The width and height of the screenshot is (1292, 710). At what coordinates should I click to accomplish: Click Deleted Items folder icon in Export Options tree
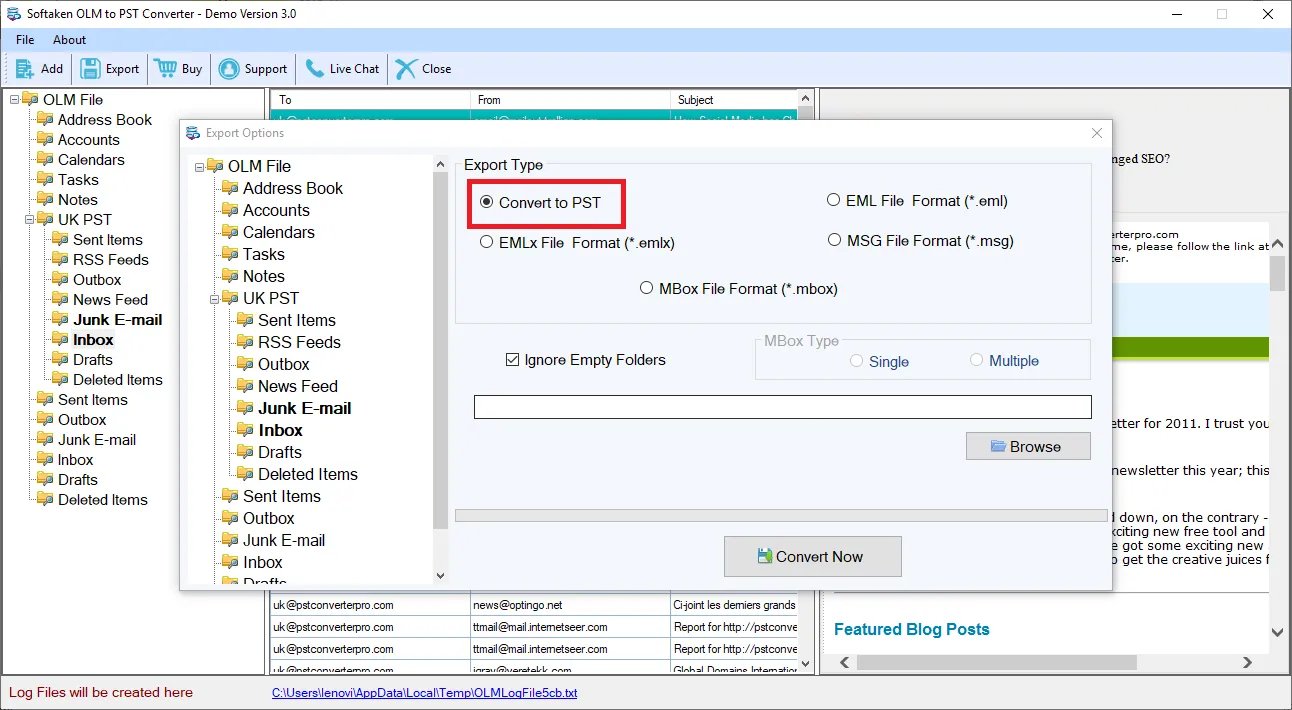tap(245, 474)
